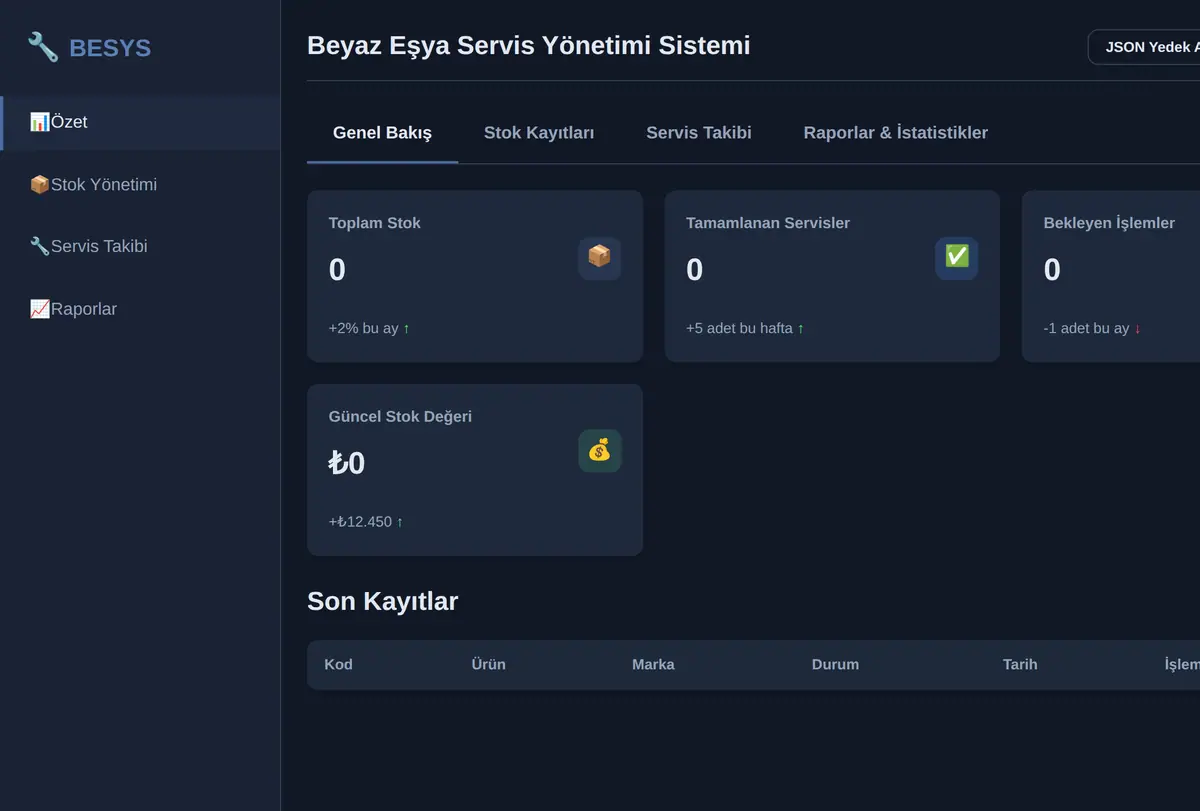Click the -1 adet bu ay text

(1092, 328)
